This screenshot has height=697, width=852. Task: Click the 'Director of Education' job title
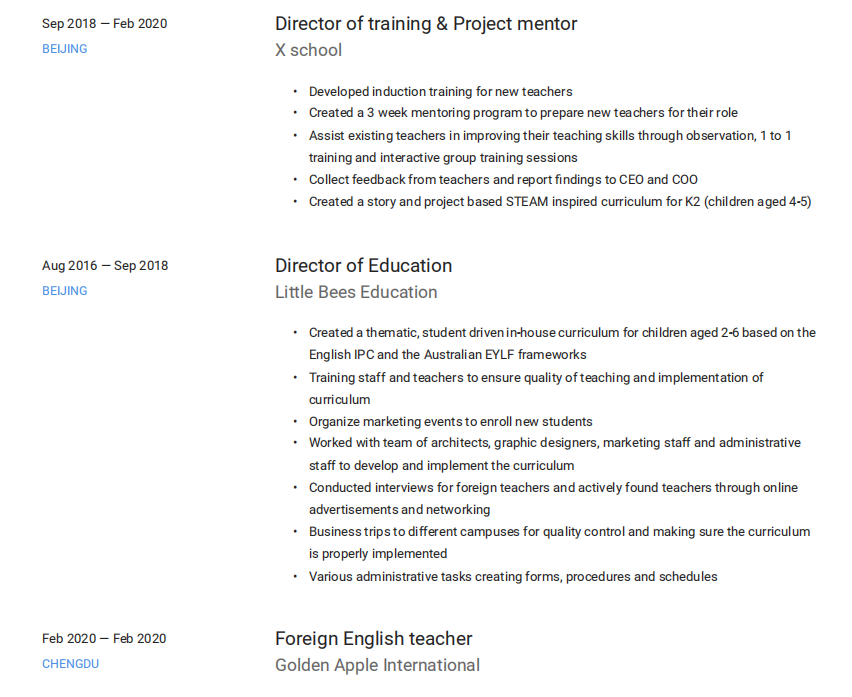coord(363,266)
